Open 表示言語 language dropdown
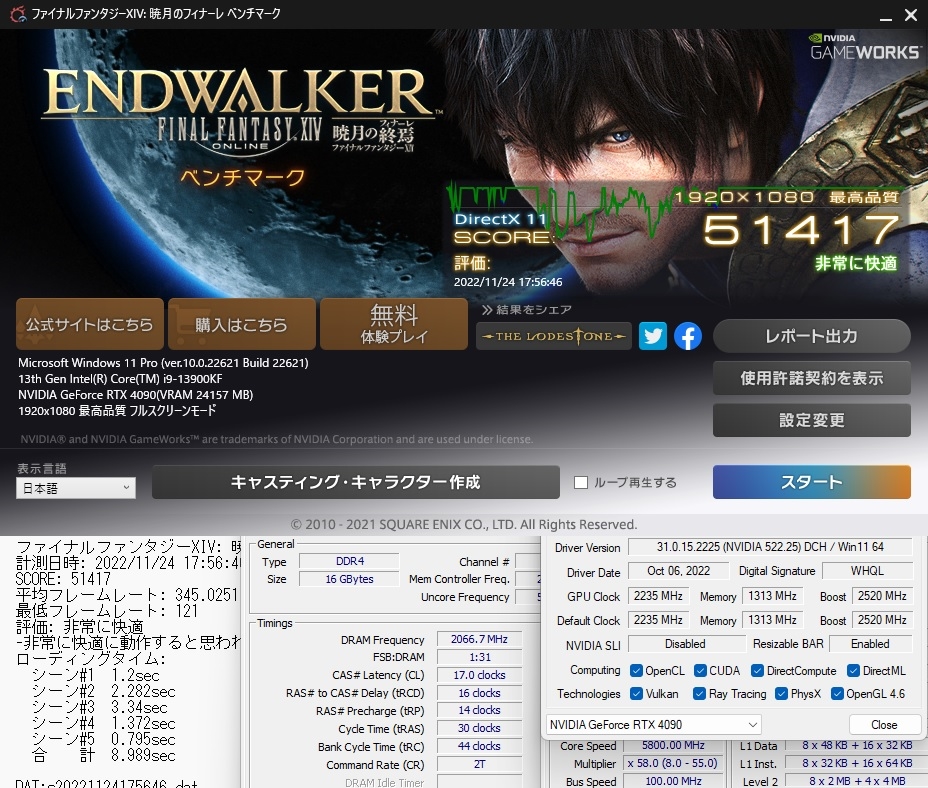Image resolution: width=928 pixels, height=788 pixels. pos(76,488)
